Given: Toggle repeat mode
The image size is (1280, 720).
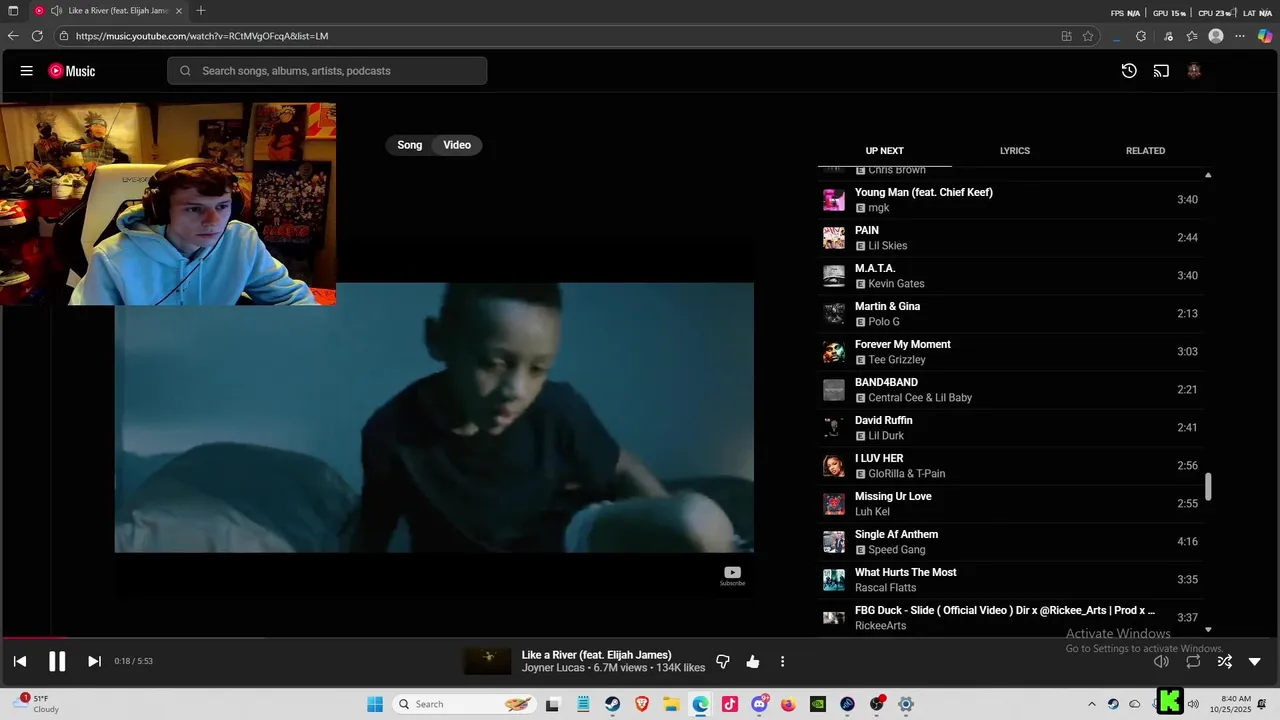Looking at the screenshot, I should coord(1193,661).
